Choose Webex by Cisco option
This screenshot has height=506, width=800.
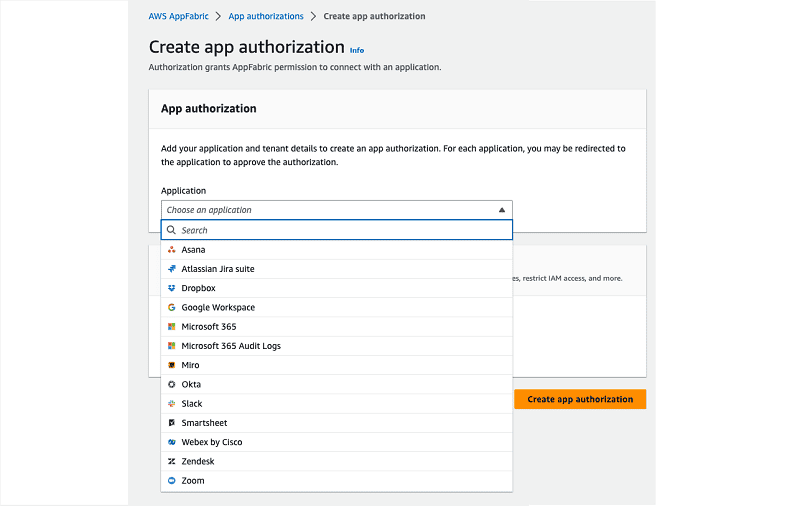337,442
